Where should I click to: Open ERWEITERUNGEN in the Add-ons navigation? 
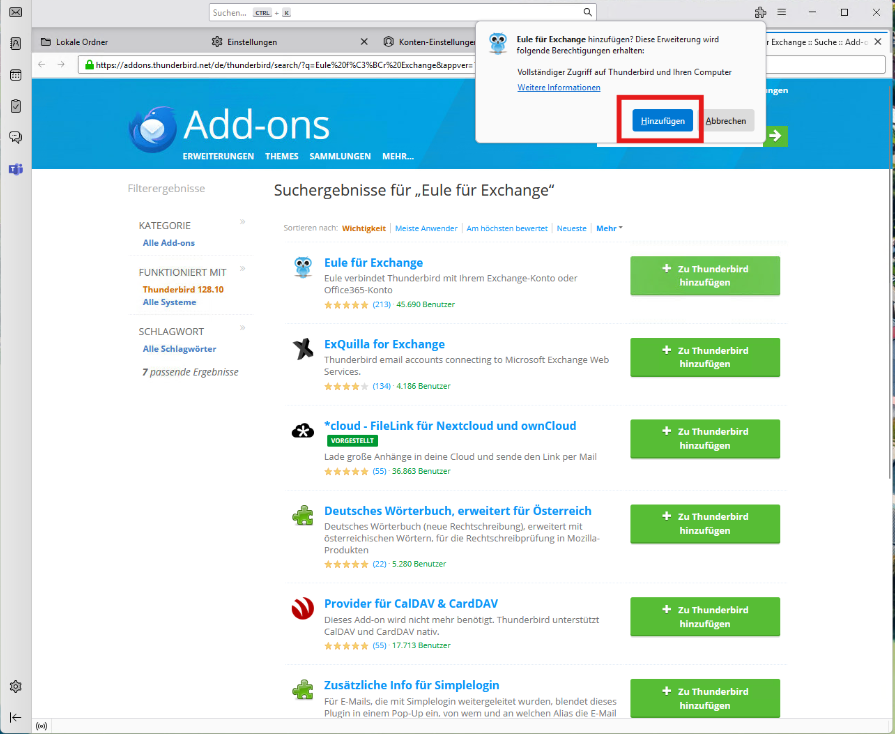point(218,156)
